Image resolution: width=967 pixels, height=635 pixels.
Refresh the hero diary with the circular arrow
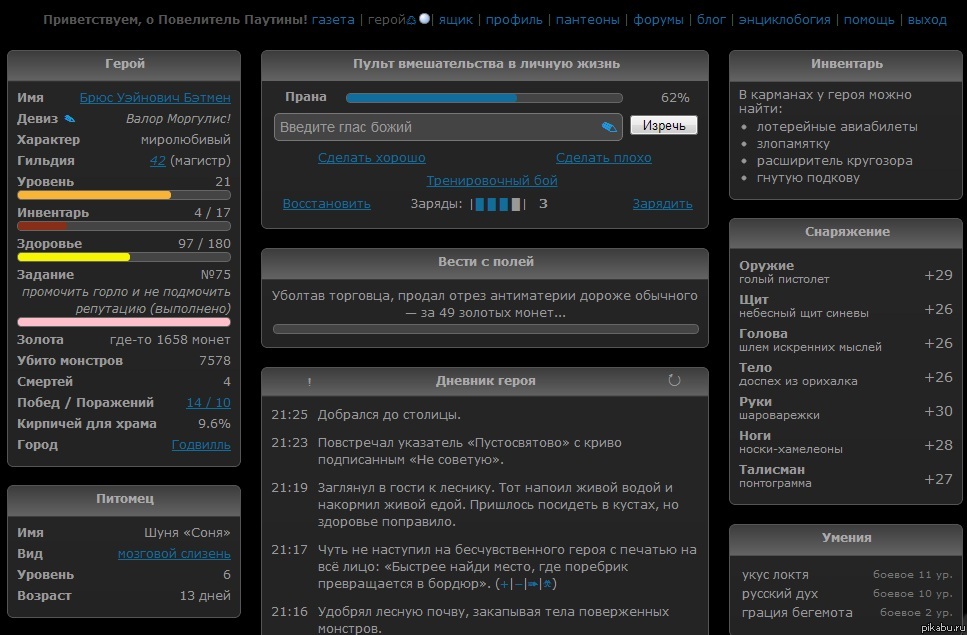pyautogui.click(x=674, y=380)
